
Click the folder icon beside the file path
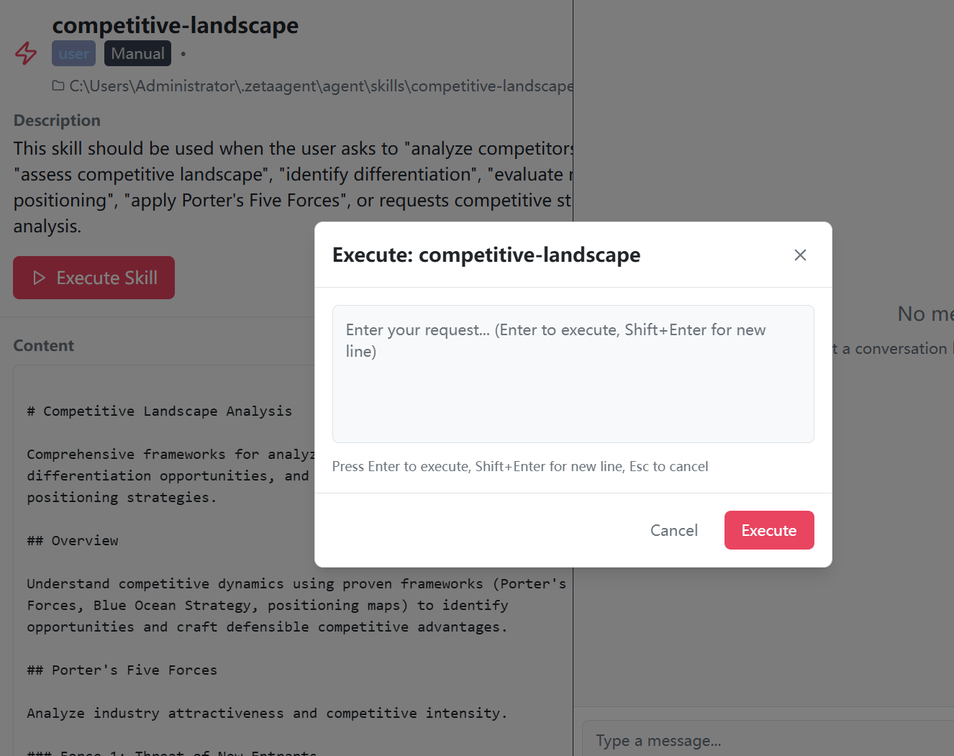(58, 86)
